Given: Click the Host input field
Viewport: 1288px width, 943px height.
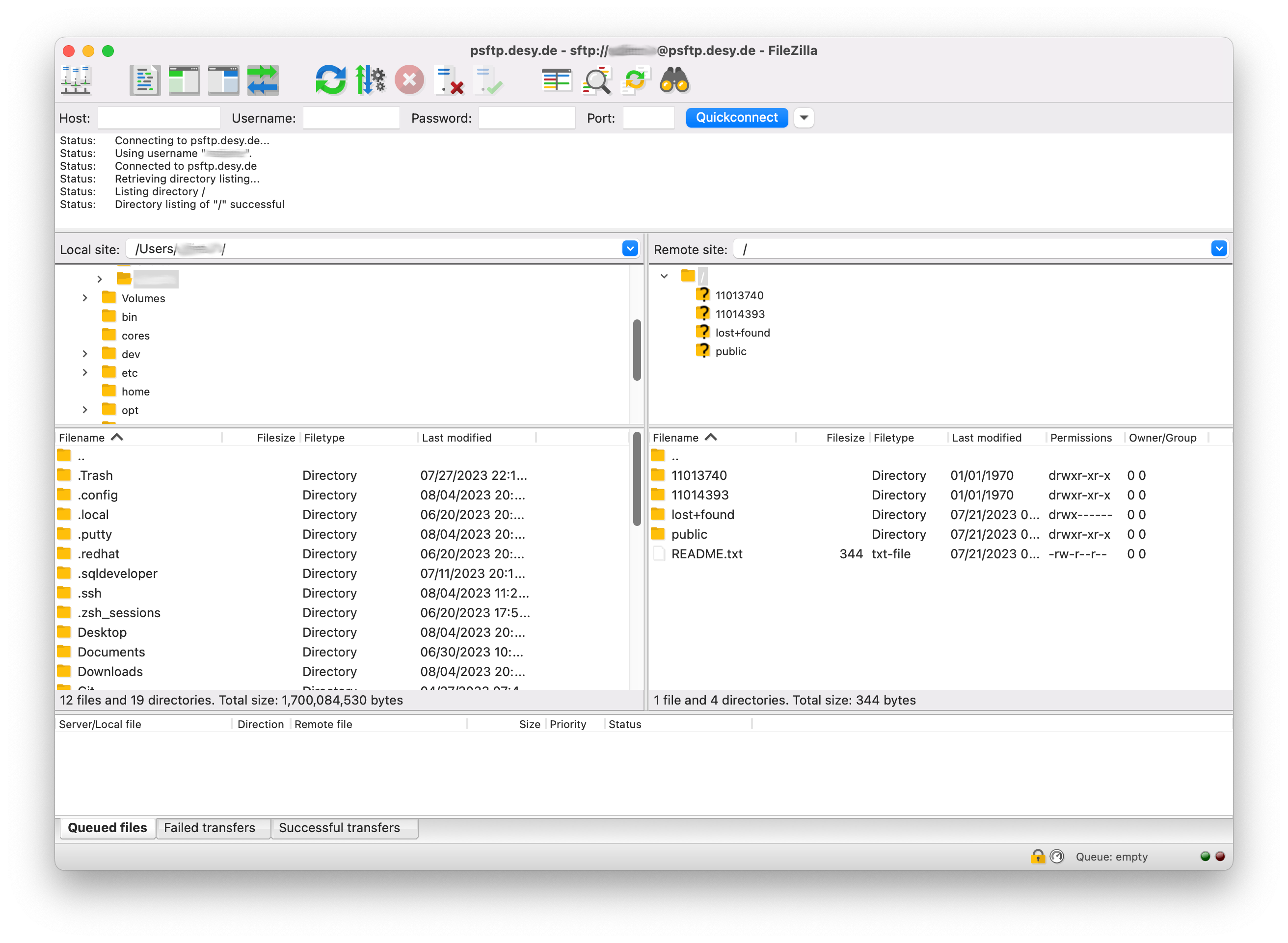Looking at the screenshot, I should click(x=159, y=118).
